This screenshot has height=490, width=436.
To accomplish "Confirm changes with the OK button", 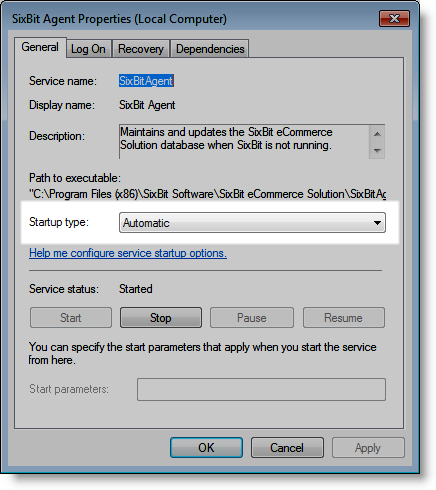I will (x=206, y=448).
